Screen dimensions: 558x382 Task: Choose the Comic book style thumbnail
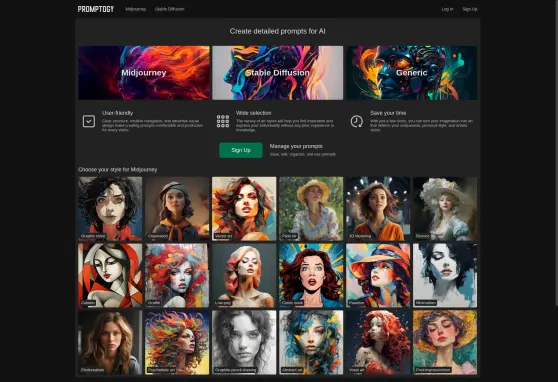pos(311,276)
